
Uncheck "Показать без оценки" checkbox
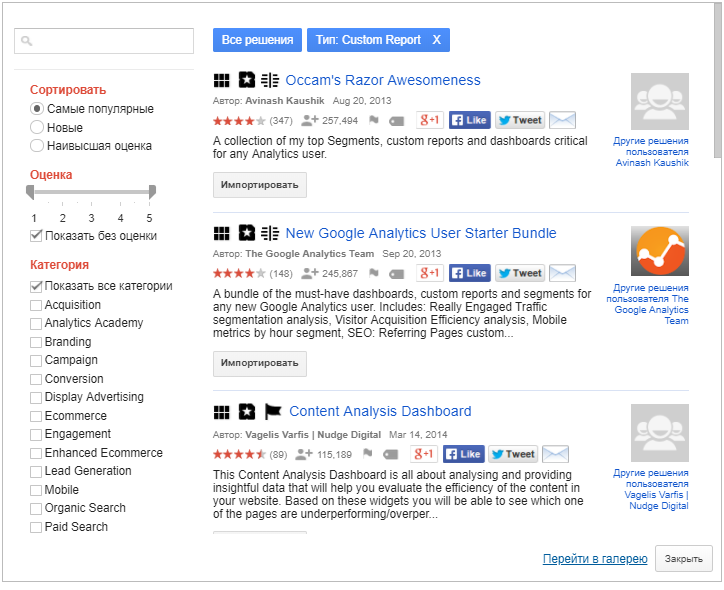[36, 236]
